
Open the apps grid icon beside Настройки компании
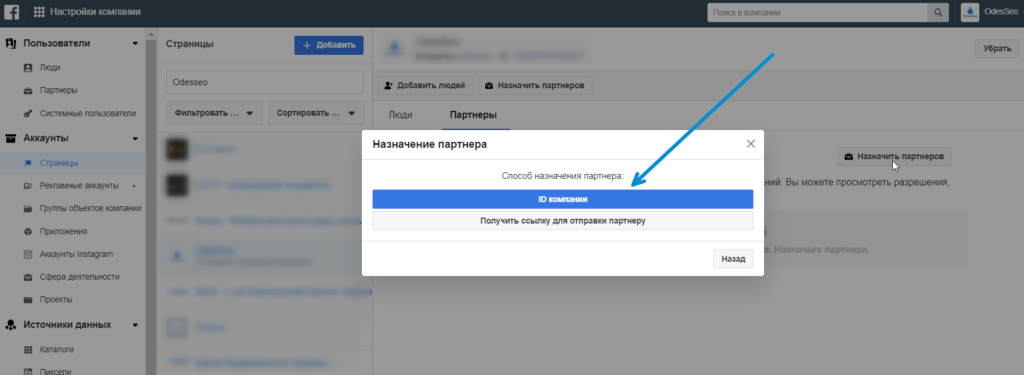click(39, 12)
